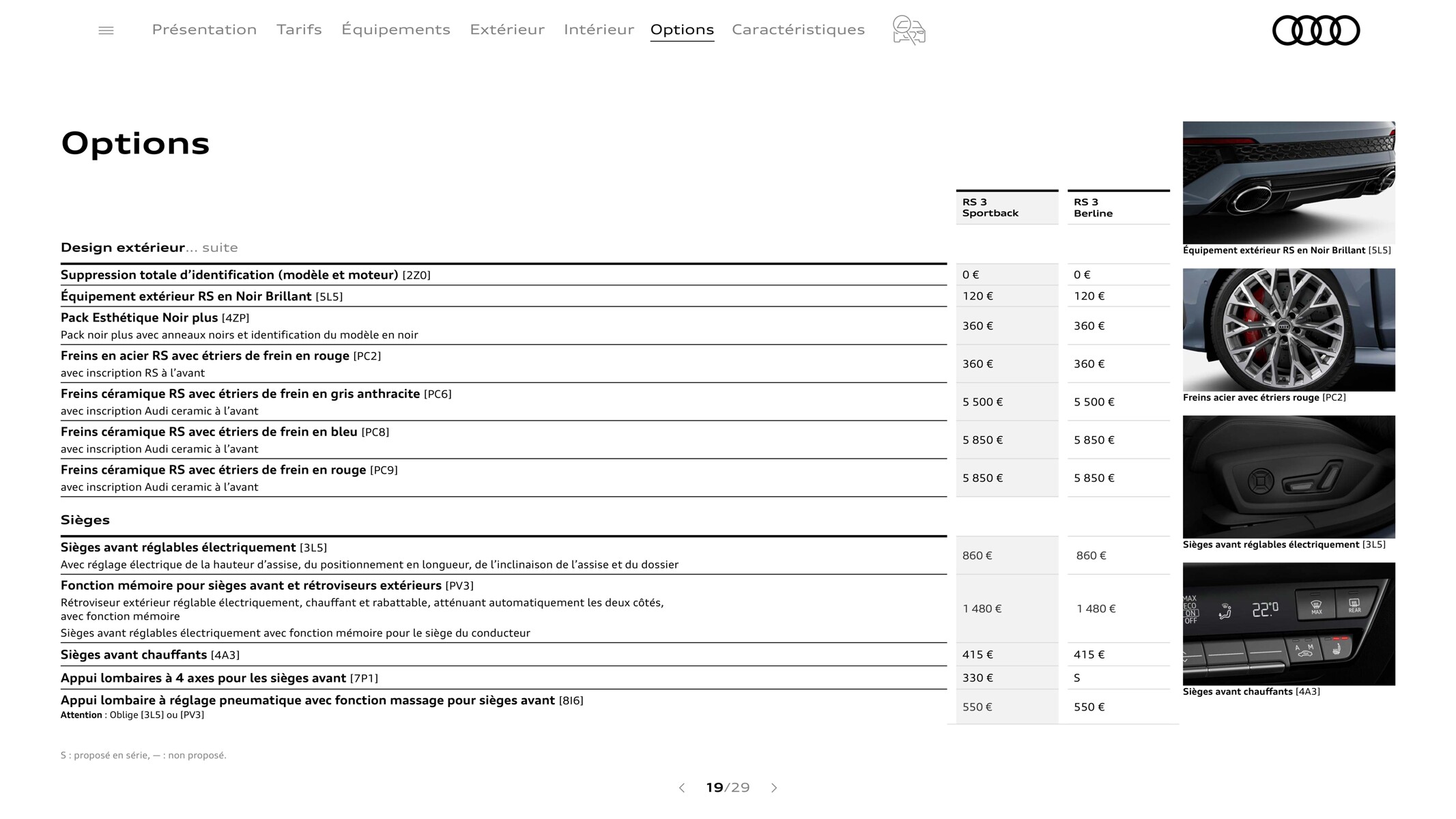Click the red brake calipers wheel thumbnail
The width and height of the screenshot is (1456, 819).
coord(1289,330)
